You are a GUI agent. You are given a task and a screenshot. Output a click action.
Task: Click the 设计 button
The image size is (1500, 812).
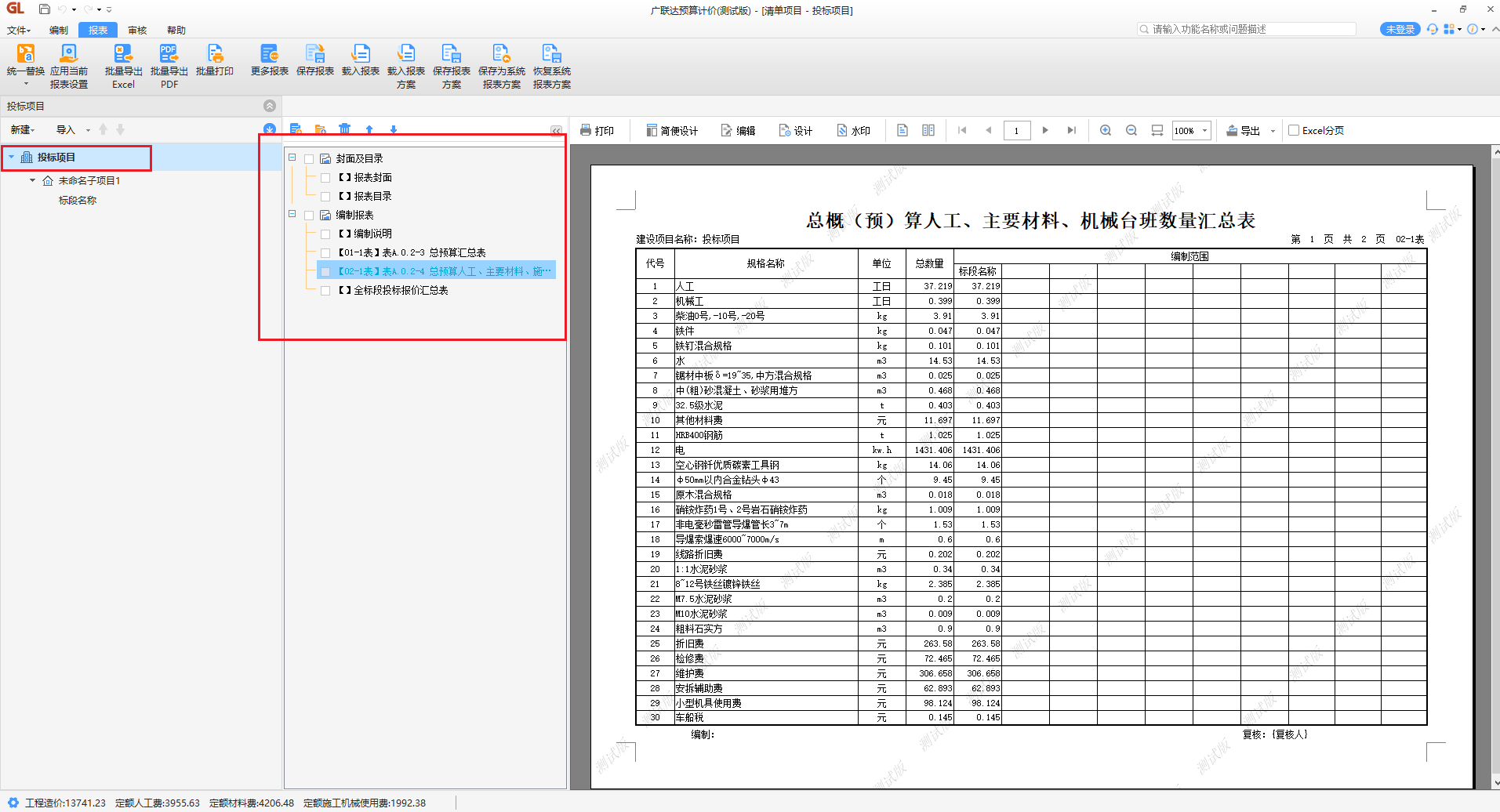click(796, 130)
